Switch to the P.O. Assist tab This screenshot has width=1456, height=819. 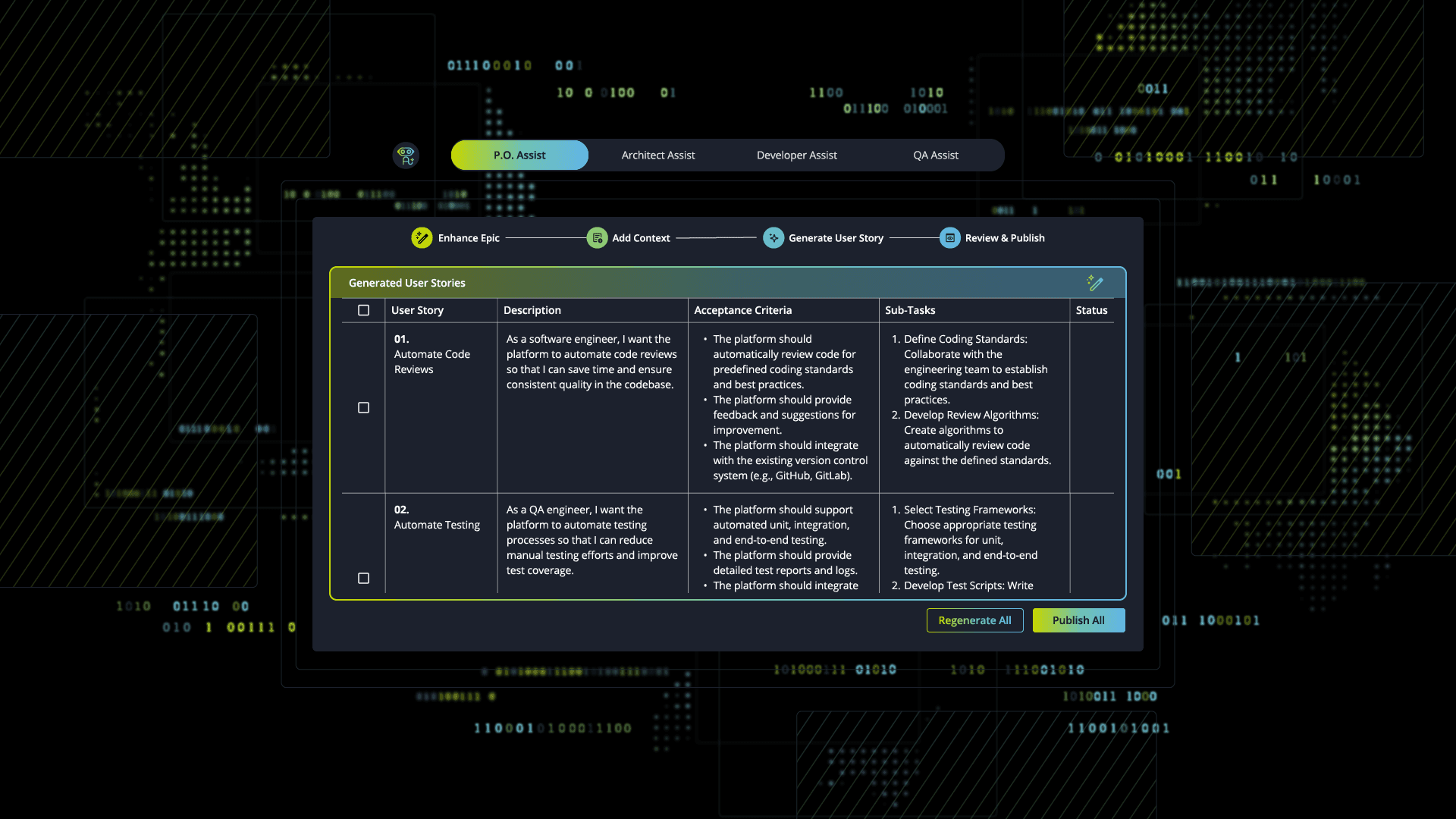tap(519, 155)
